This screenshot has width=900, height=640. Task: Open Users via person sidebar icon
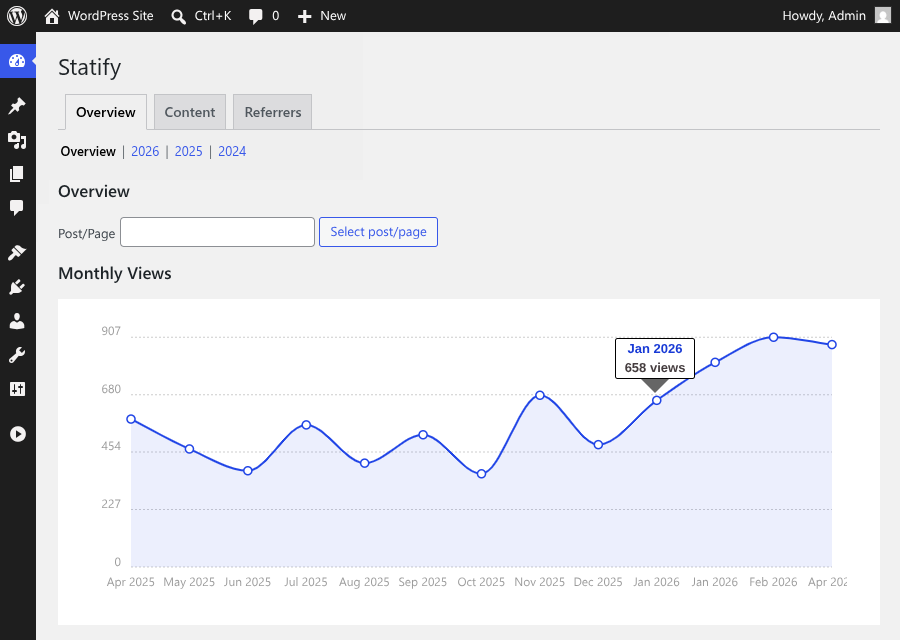17,321
